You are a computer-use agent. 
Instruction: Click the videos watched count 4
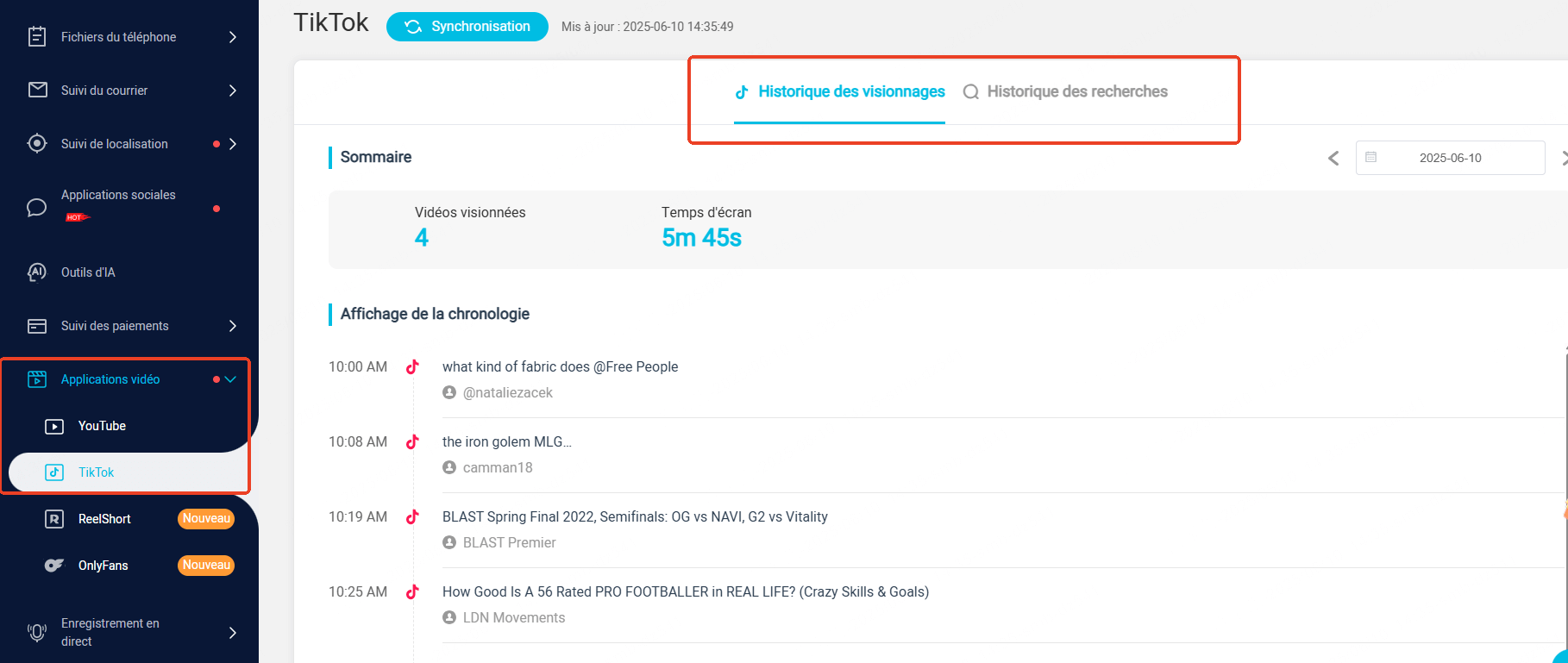click(x=422, y=238)
